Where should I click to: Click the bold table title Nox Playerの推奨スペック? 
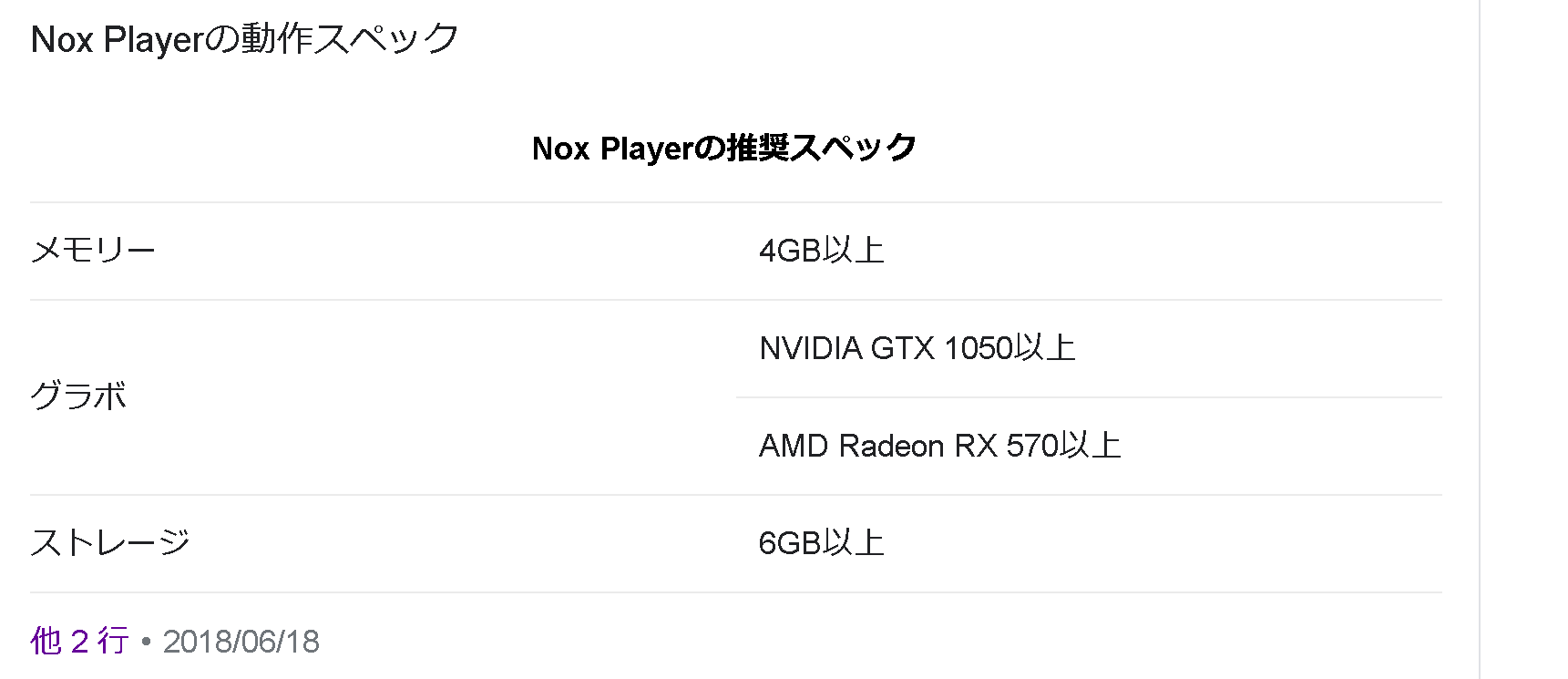point(723,148)
